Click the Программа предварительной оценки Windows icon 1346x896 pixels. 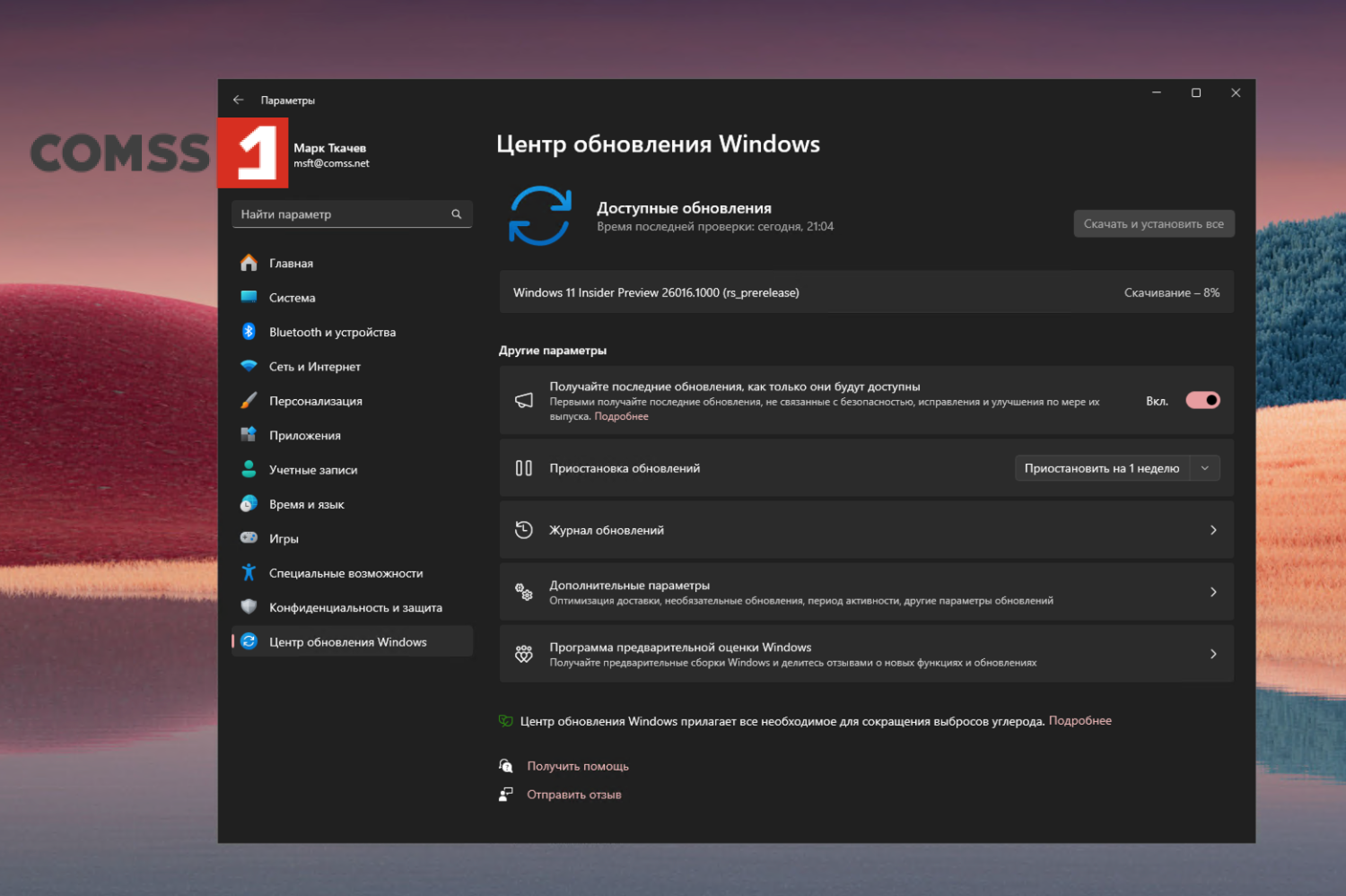[x=523, y=654]
